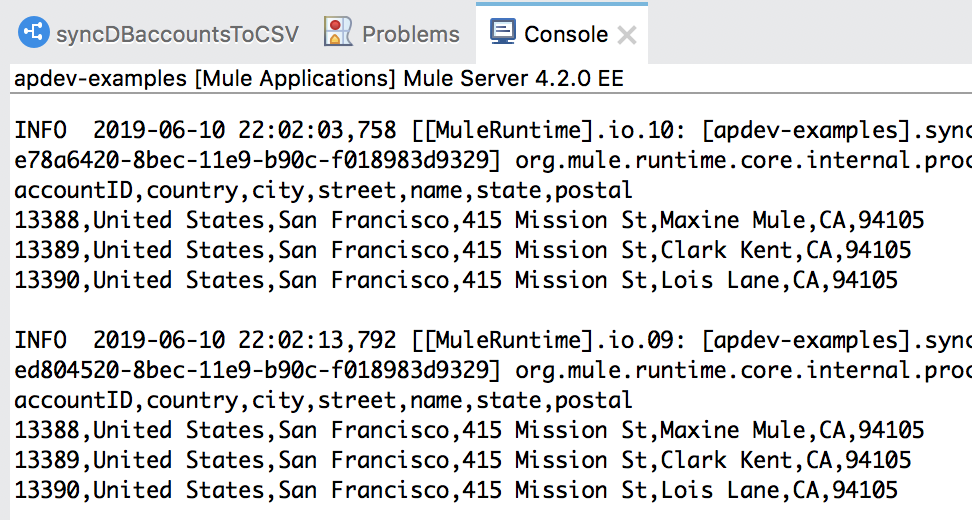Viewport: 972px width, 520px height.
Task: Click the Console monitor icon
Action: pyautogui.click(x=503, y=32)
